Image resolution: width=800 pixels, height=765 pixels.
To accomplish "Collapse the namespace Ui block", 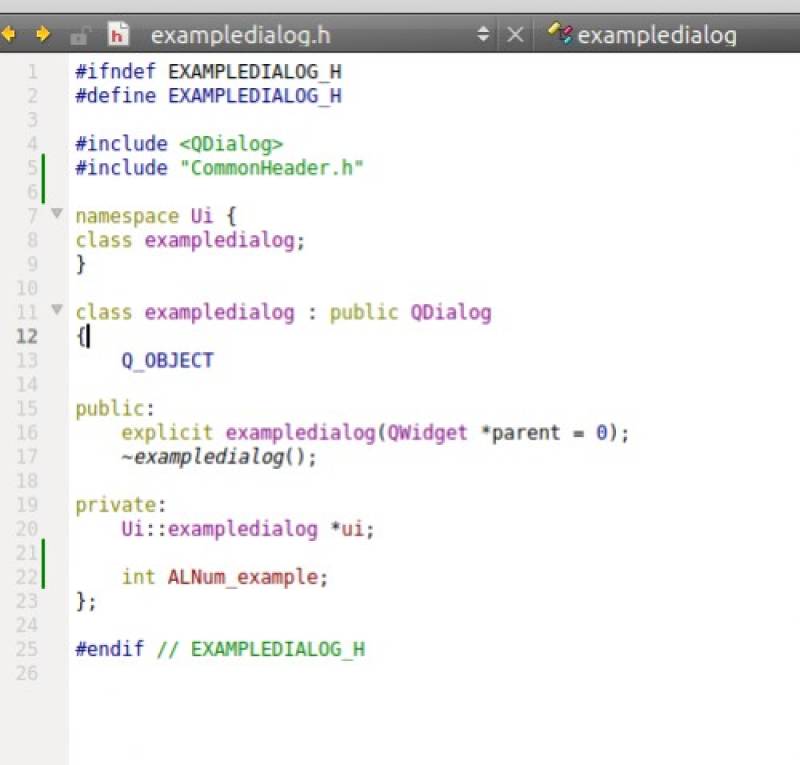I will [x=57, y=213].
